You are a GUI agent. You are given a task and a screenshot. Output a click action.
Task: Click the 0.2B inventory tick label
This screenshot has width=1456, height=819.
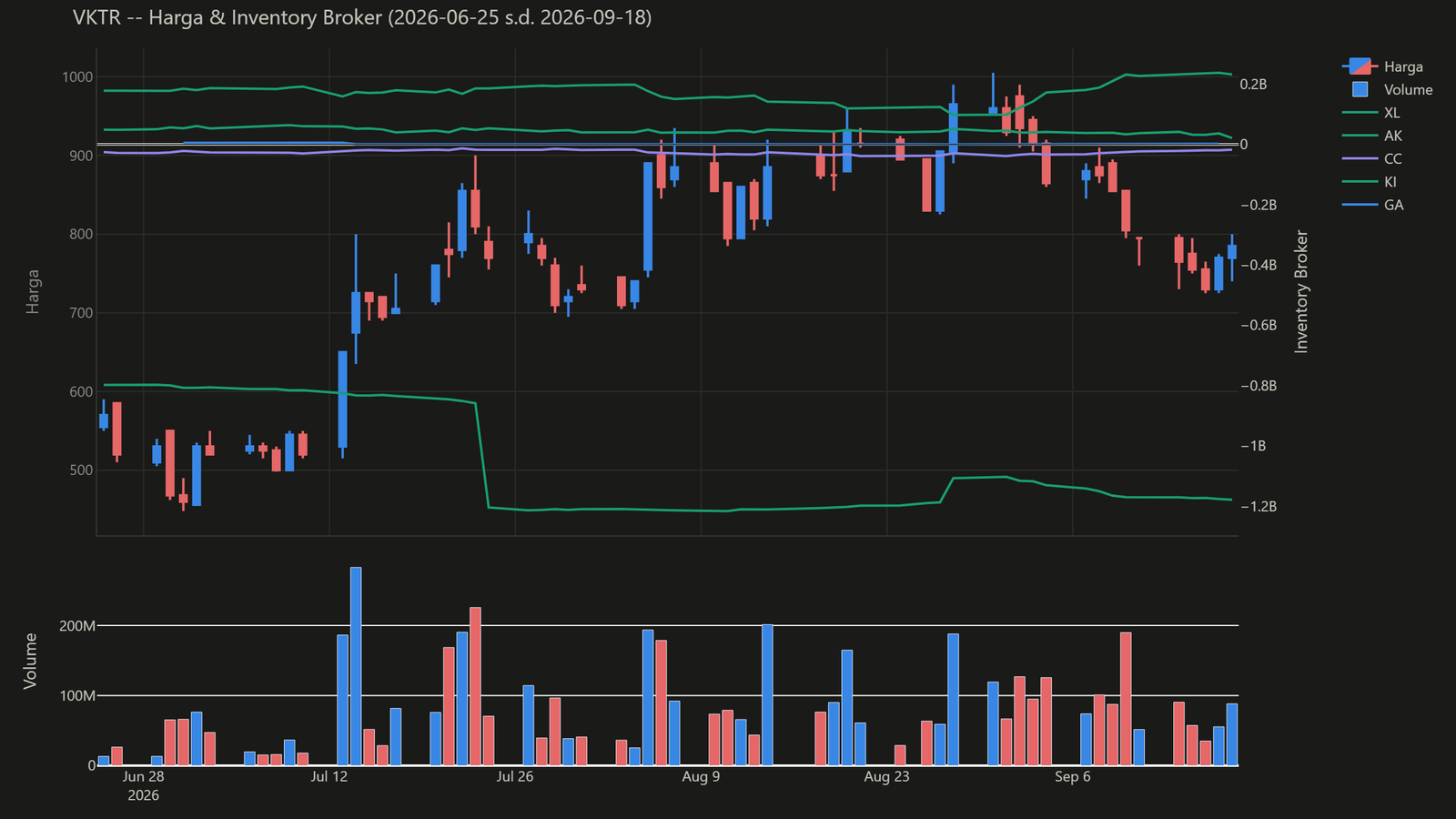pyautogui.click(x=1254, y=85)
